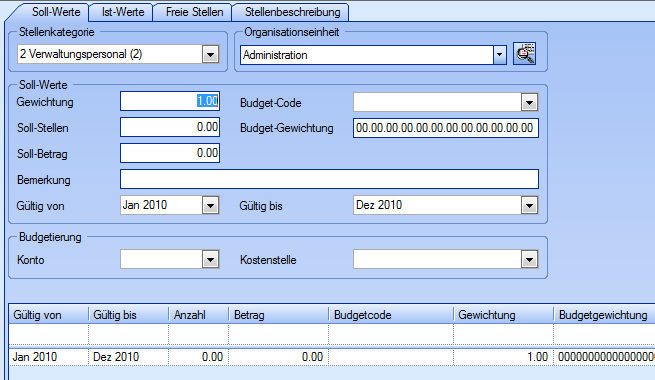Expand the Organisationseinheit dropdown arrow
The width and height of the screenshot is (655, 380).
pos(500,55)
